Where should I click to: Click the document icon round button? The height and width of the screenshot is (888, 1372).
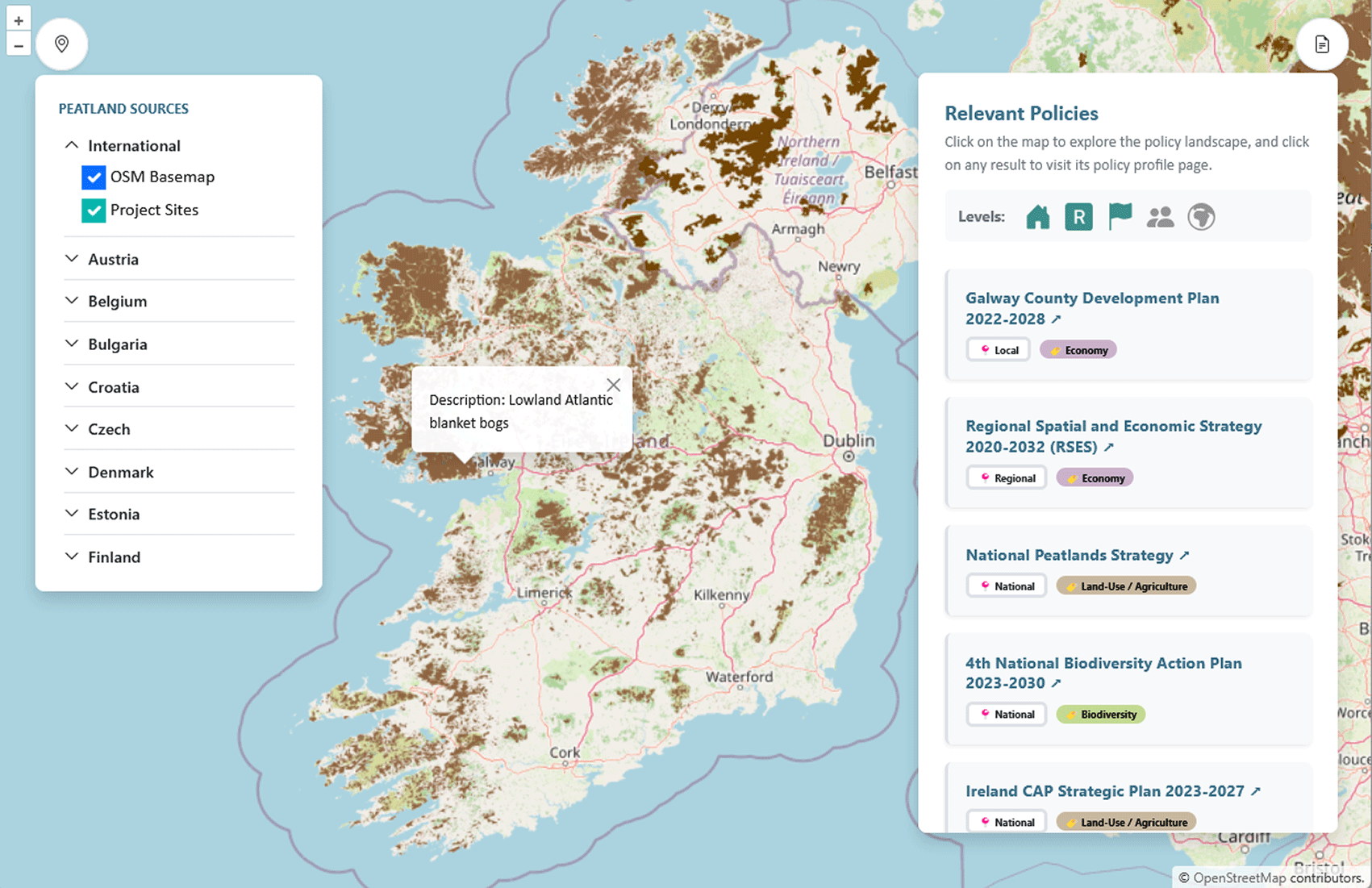click(1322, 44)
